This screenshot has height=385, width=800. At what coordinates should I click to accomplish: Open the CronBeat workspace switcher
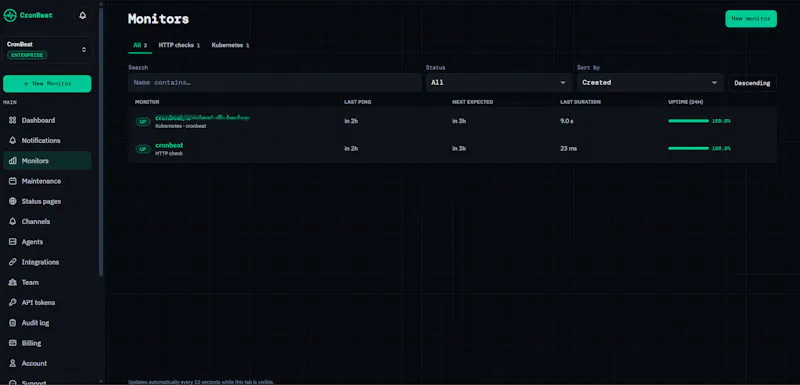[47, 49]
